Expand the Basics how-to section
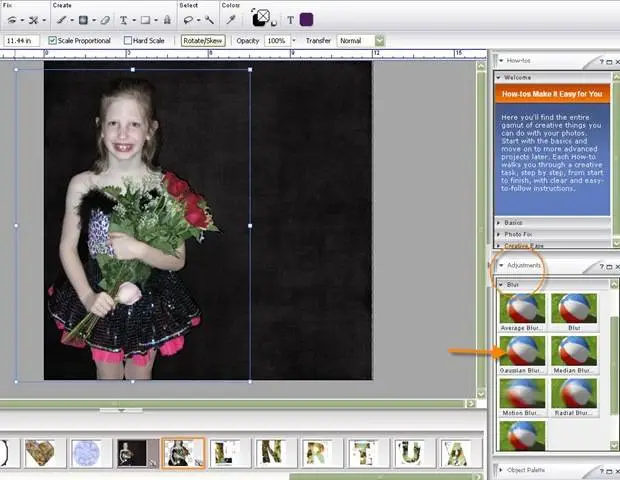The height and width of the screenshot is (480, 620). point(513,222)
